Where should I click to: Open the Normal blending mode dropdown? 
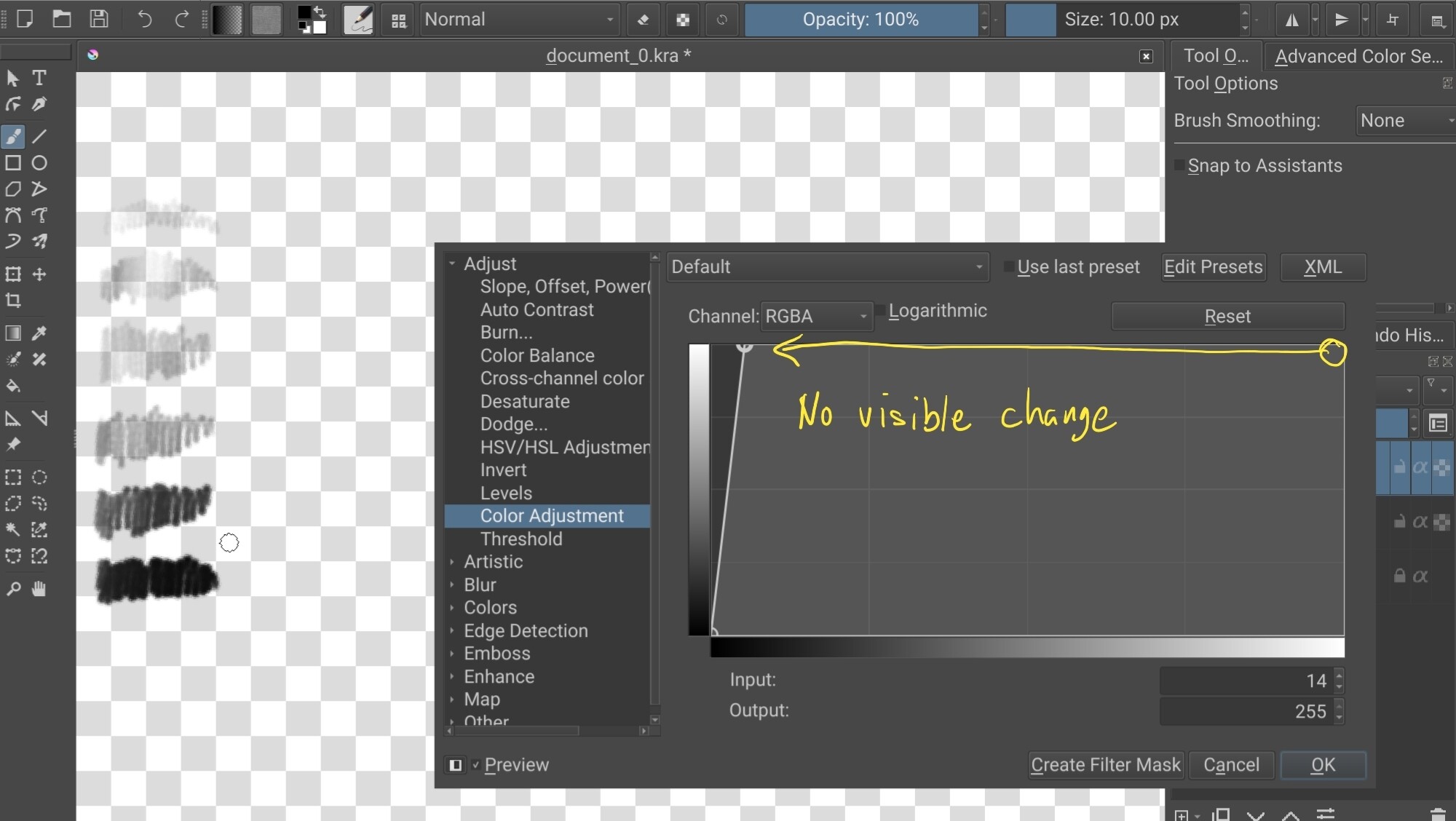tap(520, 20)
